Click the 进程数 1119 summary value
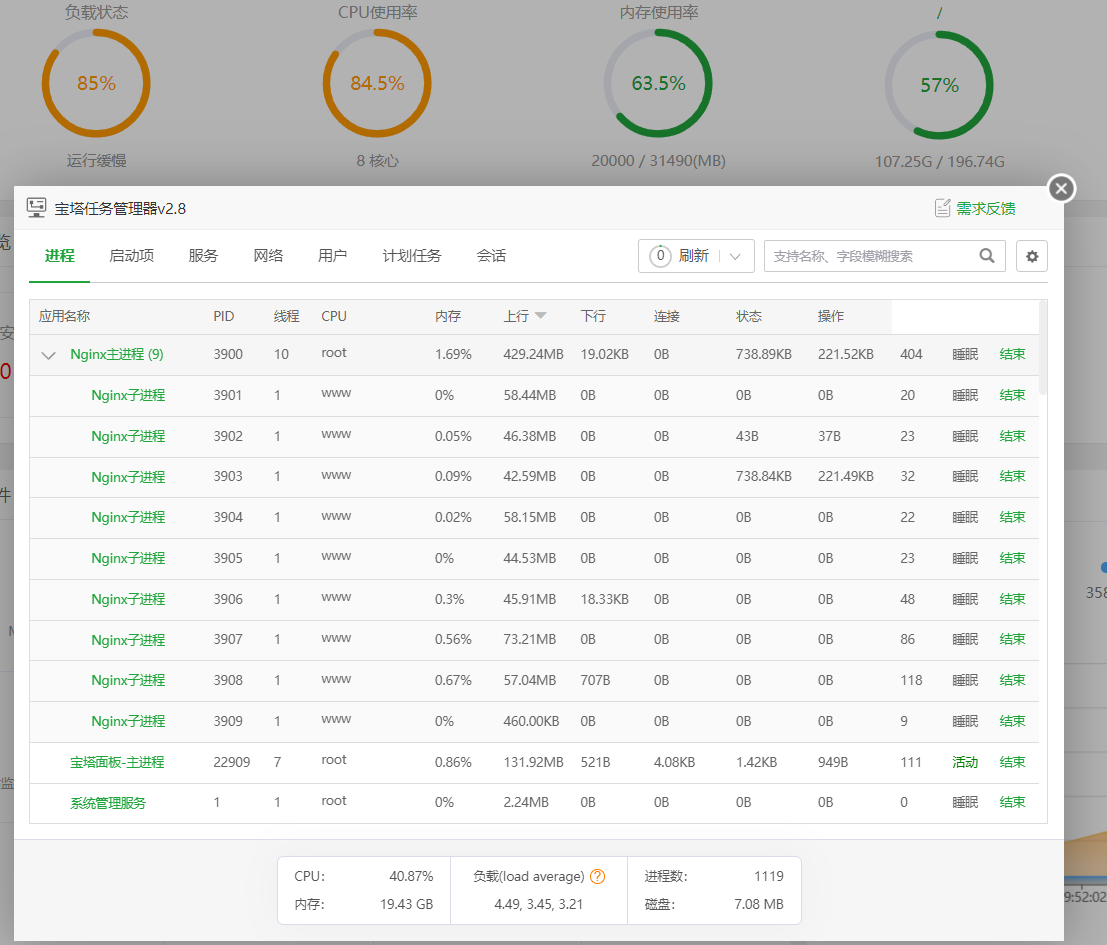 pos(768,876)
